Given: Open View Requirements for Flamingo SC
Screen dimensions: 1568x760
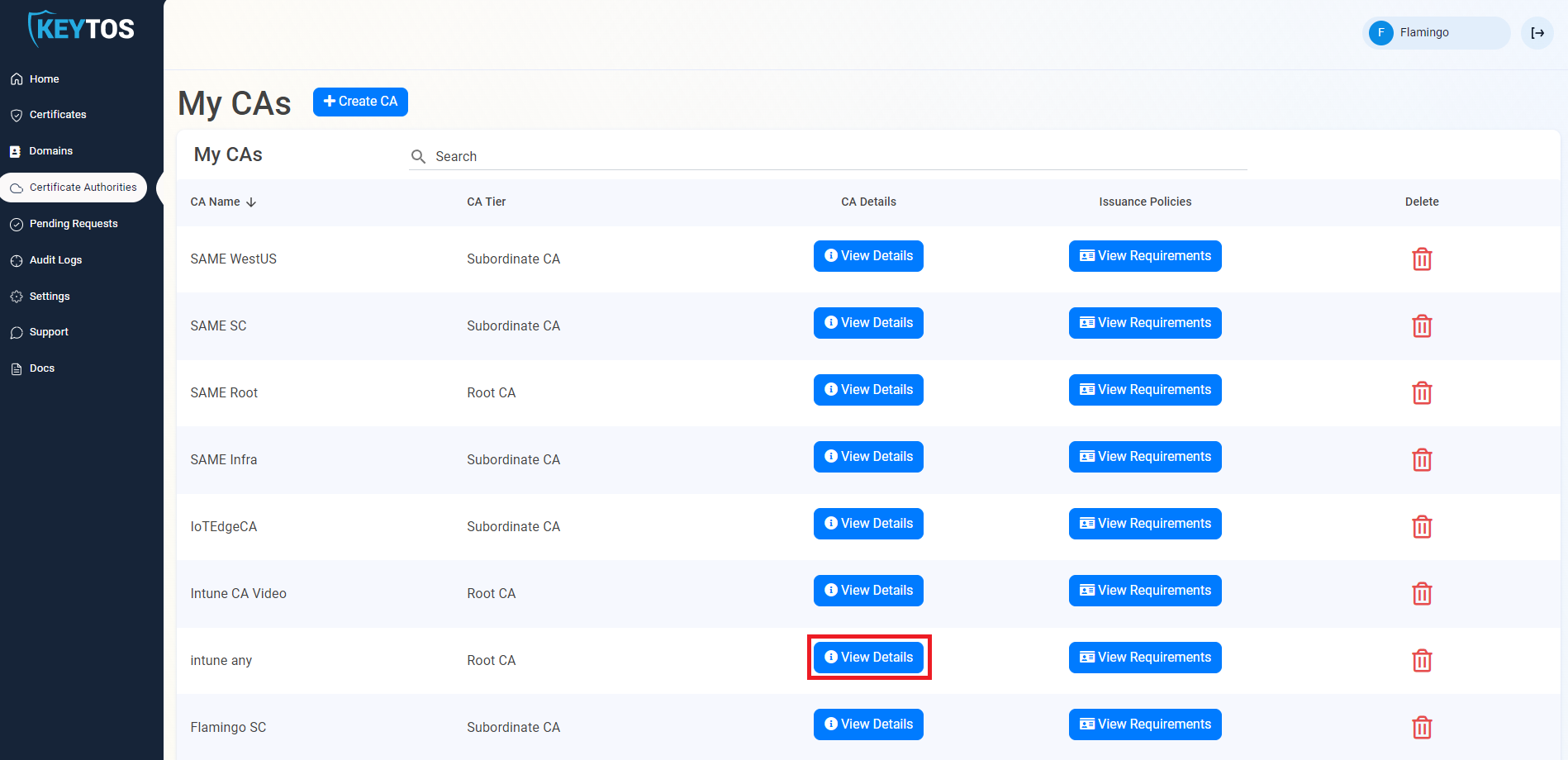Looking at the screenshot, I should click(1144, 724).
